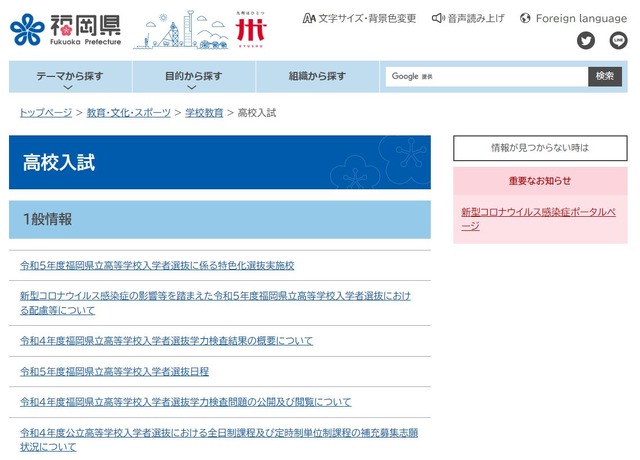Click the 高校入試 breadcrumb text

click(x=257, y=113)
